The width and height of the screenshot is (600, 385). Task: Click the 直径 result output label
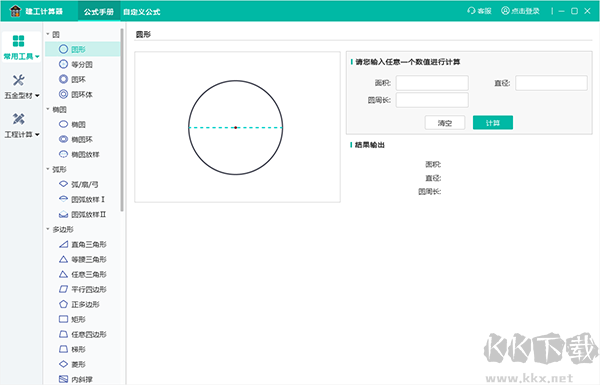click(x=433, y=178)
